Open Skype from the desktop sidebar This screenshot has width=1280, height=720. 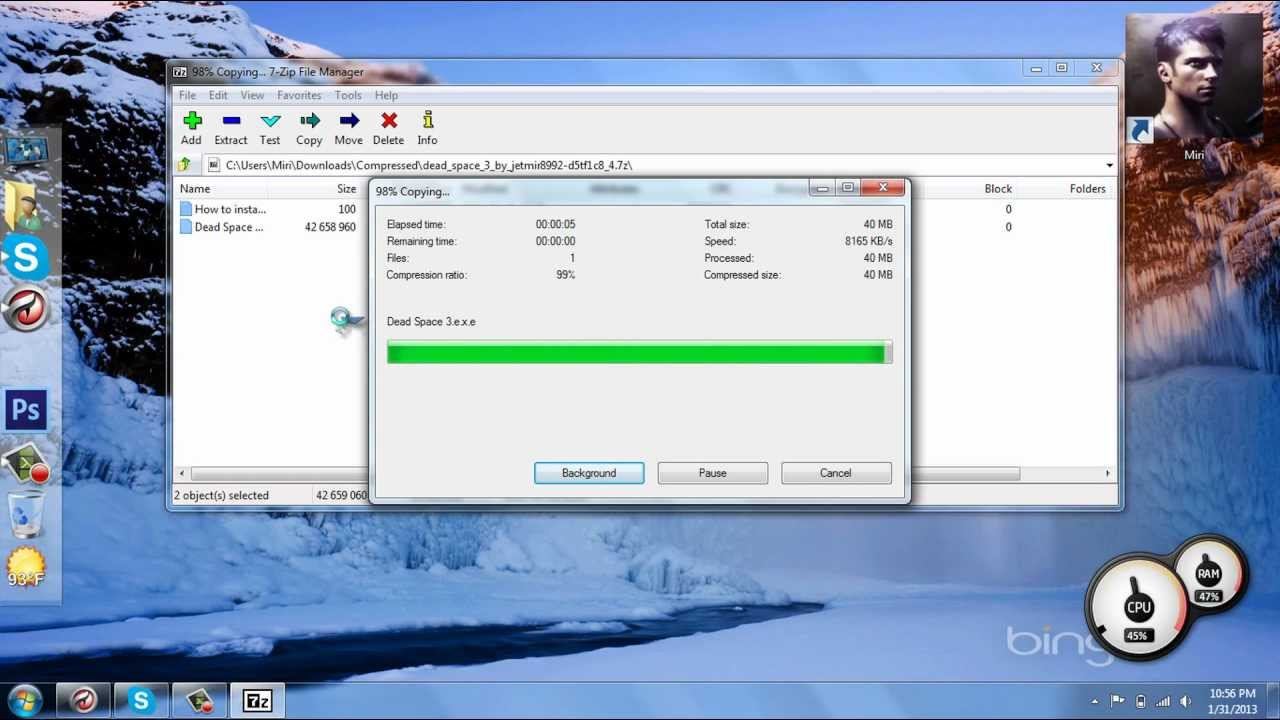(25, 258)
